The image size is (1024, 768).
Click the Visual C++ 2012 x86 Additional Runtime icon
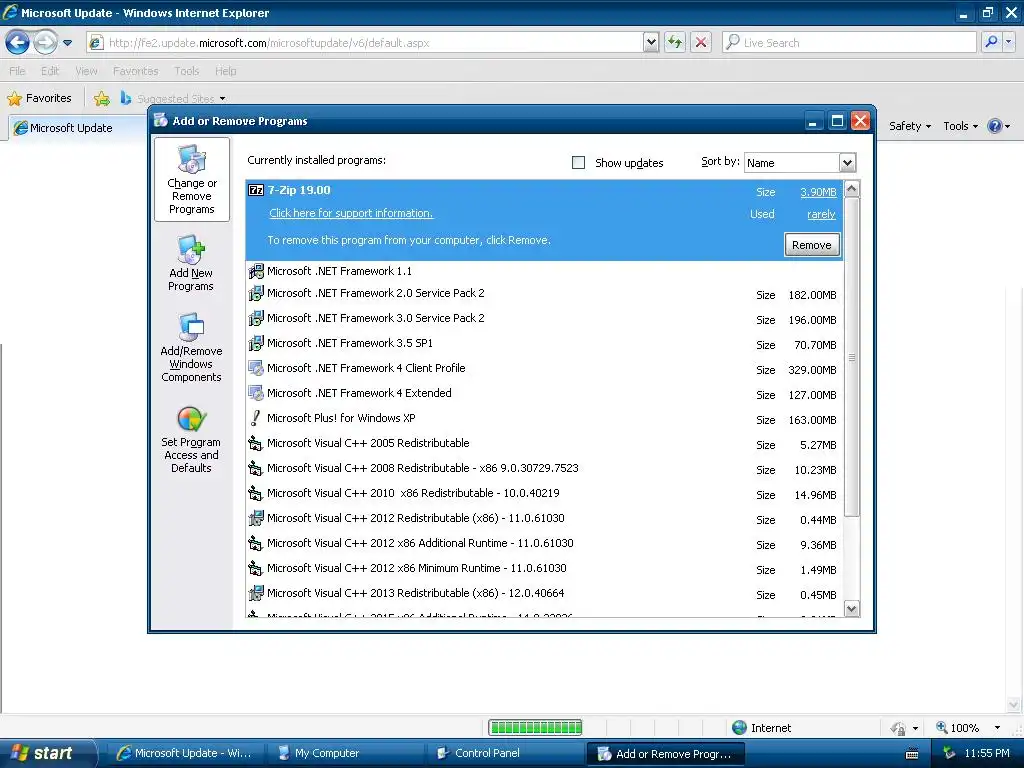[256, 543]
